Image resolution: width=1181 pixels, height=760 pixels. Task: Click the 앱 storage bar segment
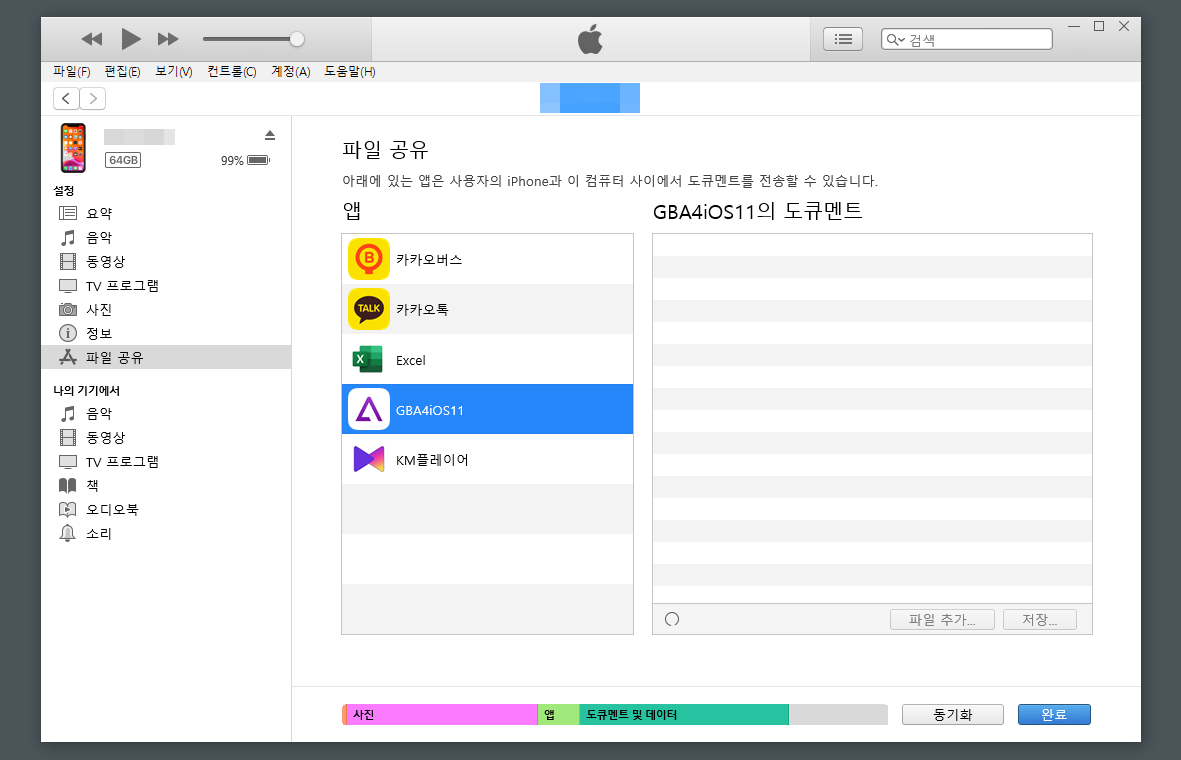pos(559,715)
